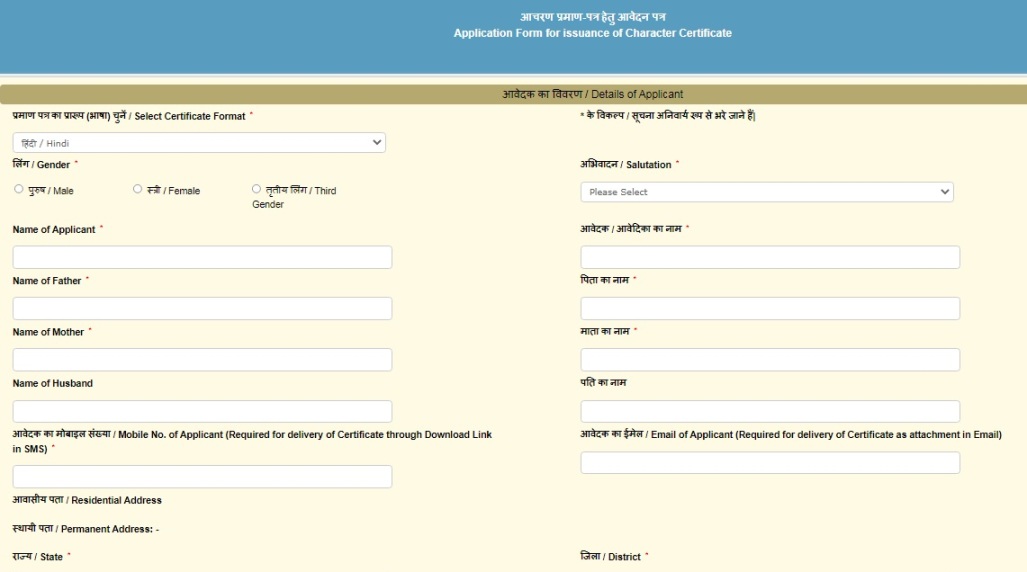Click the Details of Applicant section header
Image resolution: width=1027 pixels, height=572 pixels.
click(593, 94)
